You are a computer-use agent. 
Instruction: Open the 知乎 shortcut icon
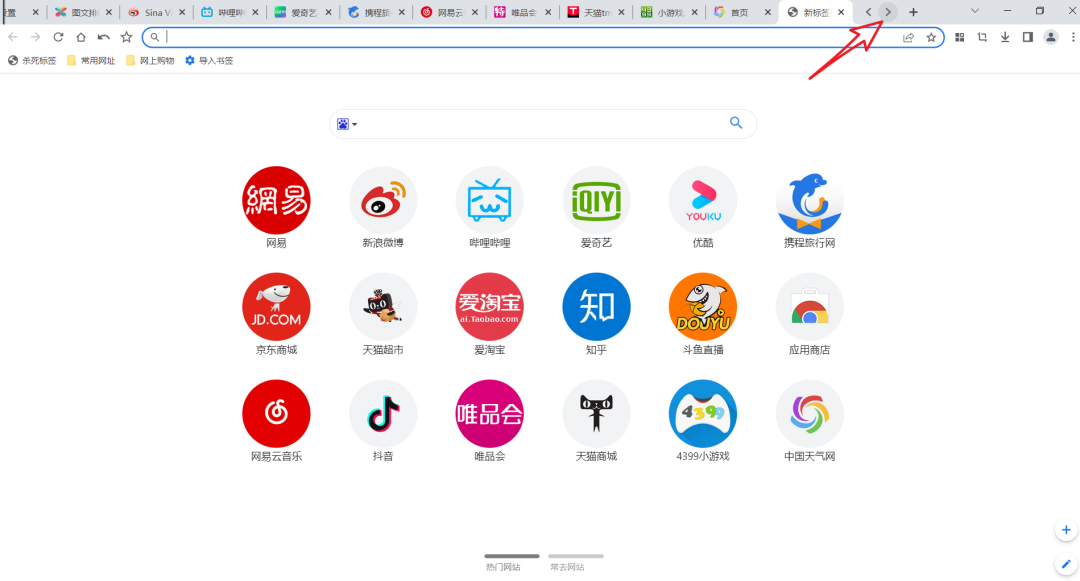click(596, 307)
